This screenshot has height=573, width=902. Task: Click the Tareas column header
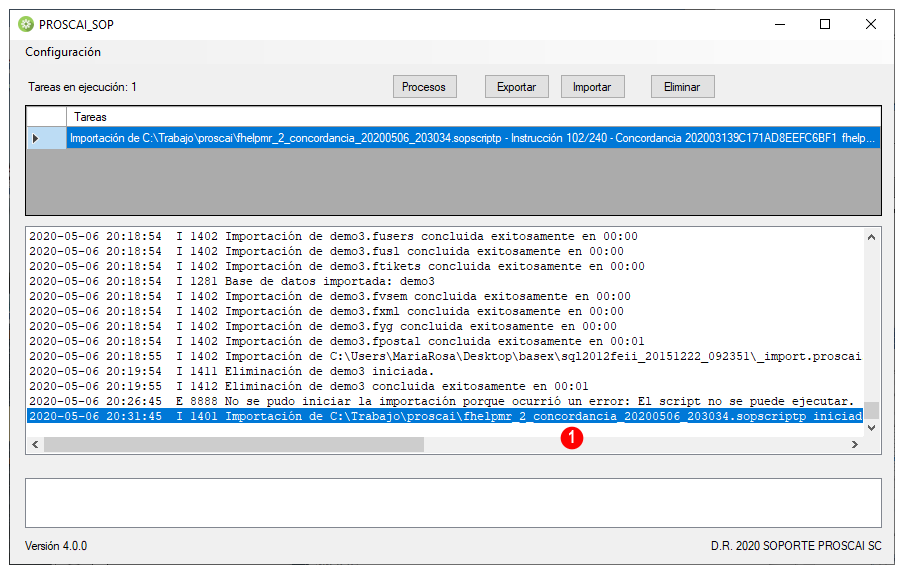click(473, 117)
